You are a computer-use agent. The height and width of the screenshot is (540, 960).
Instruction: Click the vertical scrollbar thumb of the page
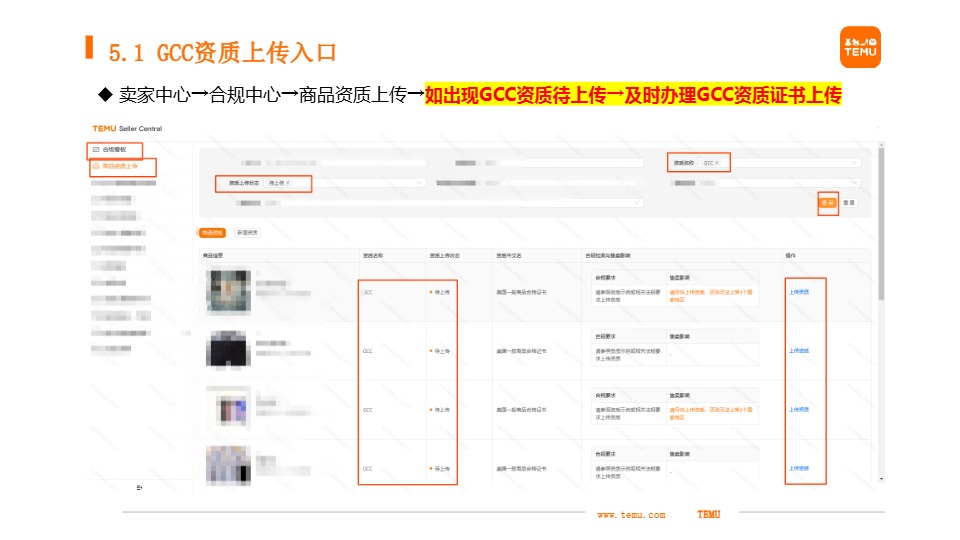881,224
